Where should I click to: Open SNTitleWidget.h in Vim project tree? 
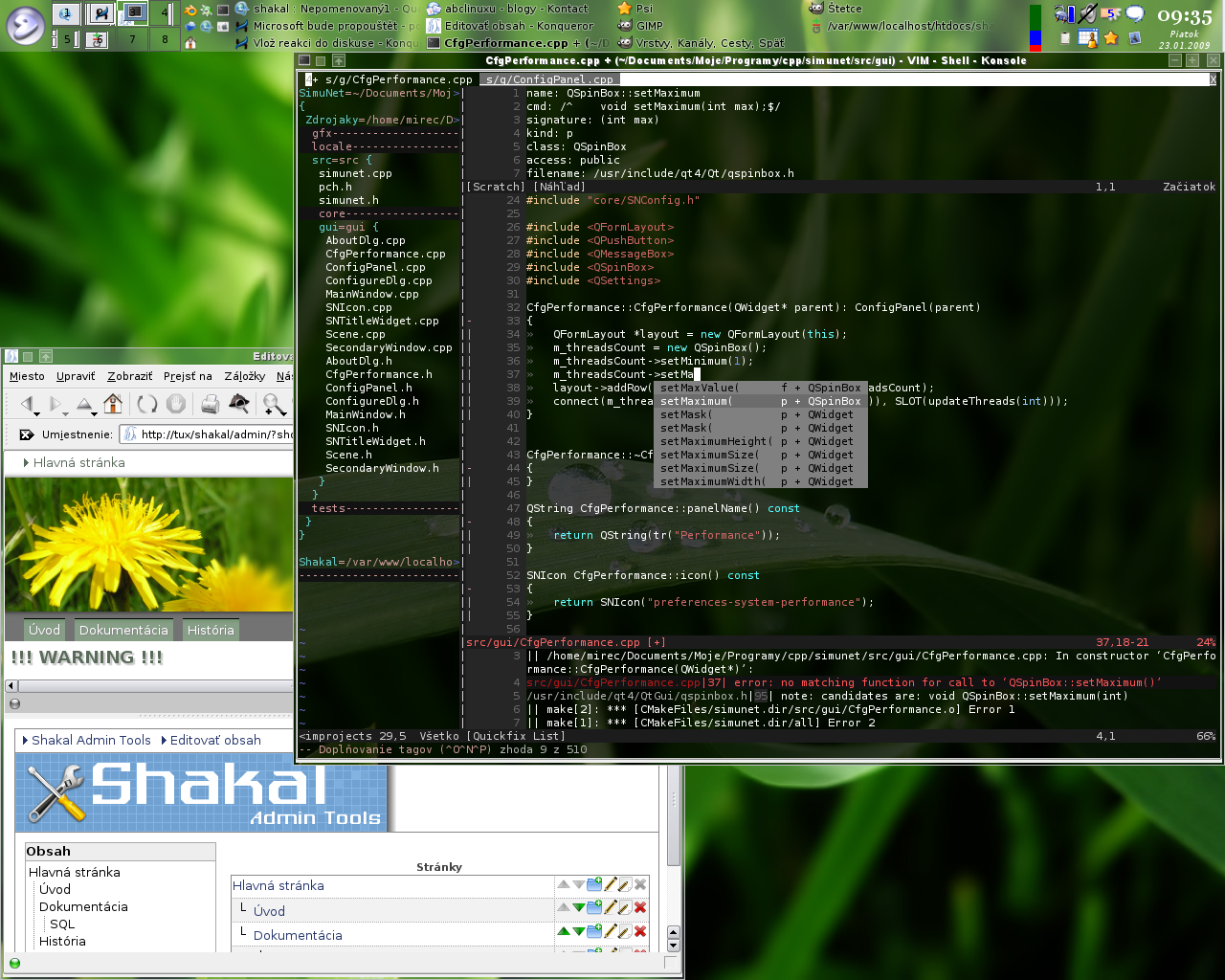[375, 441]
